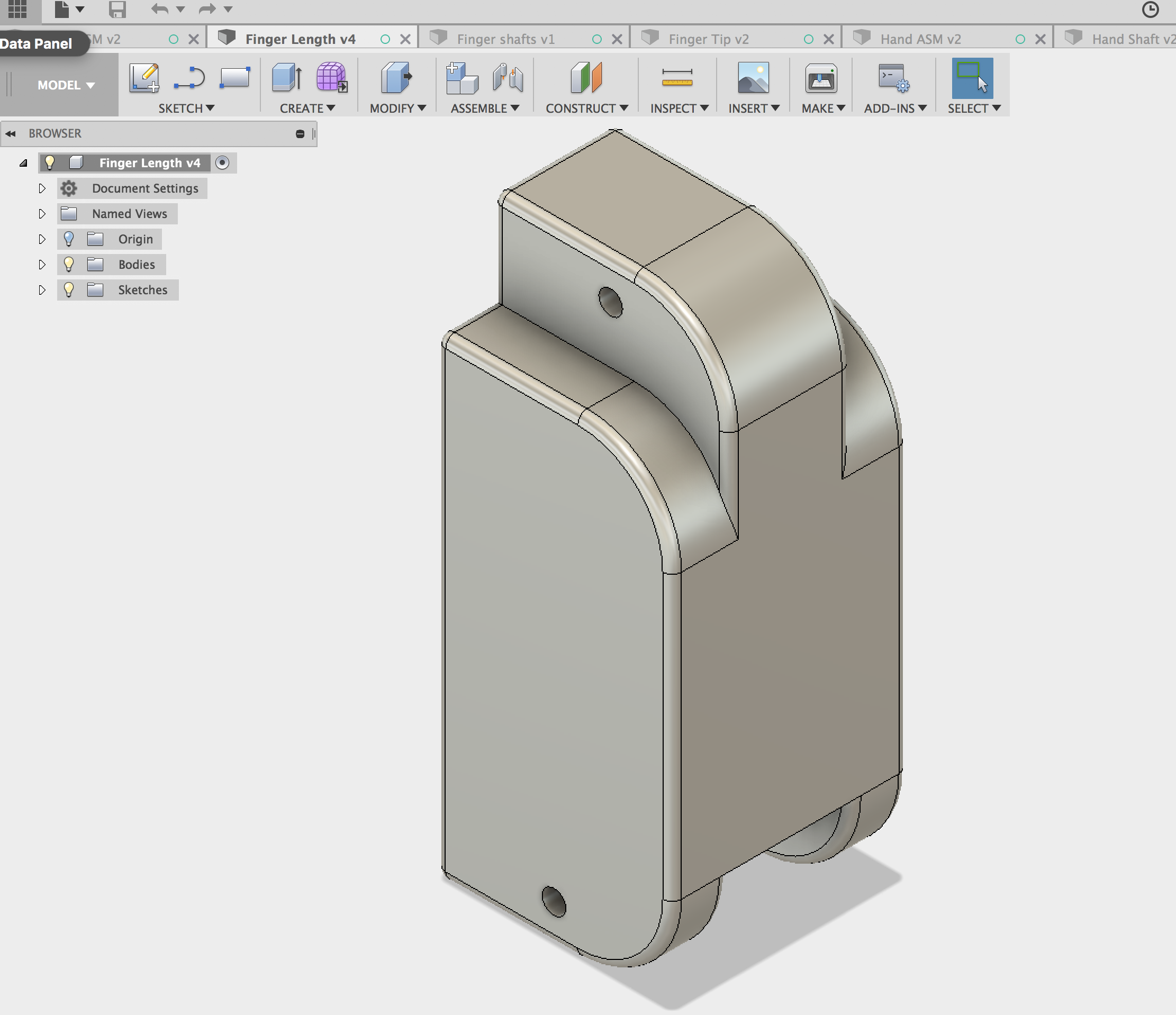Click the Undo arrow
Screen dimensions: 1176x1015
(160, 9)
